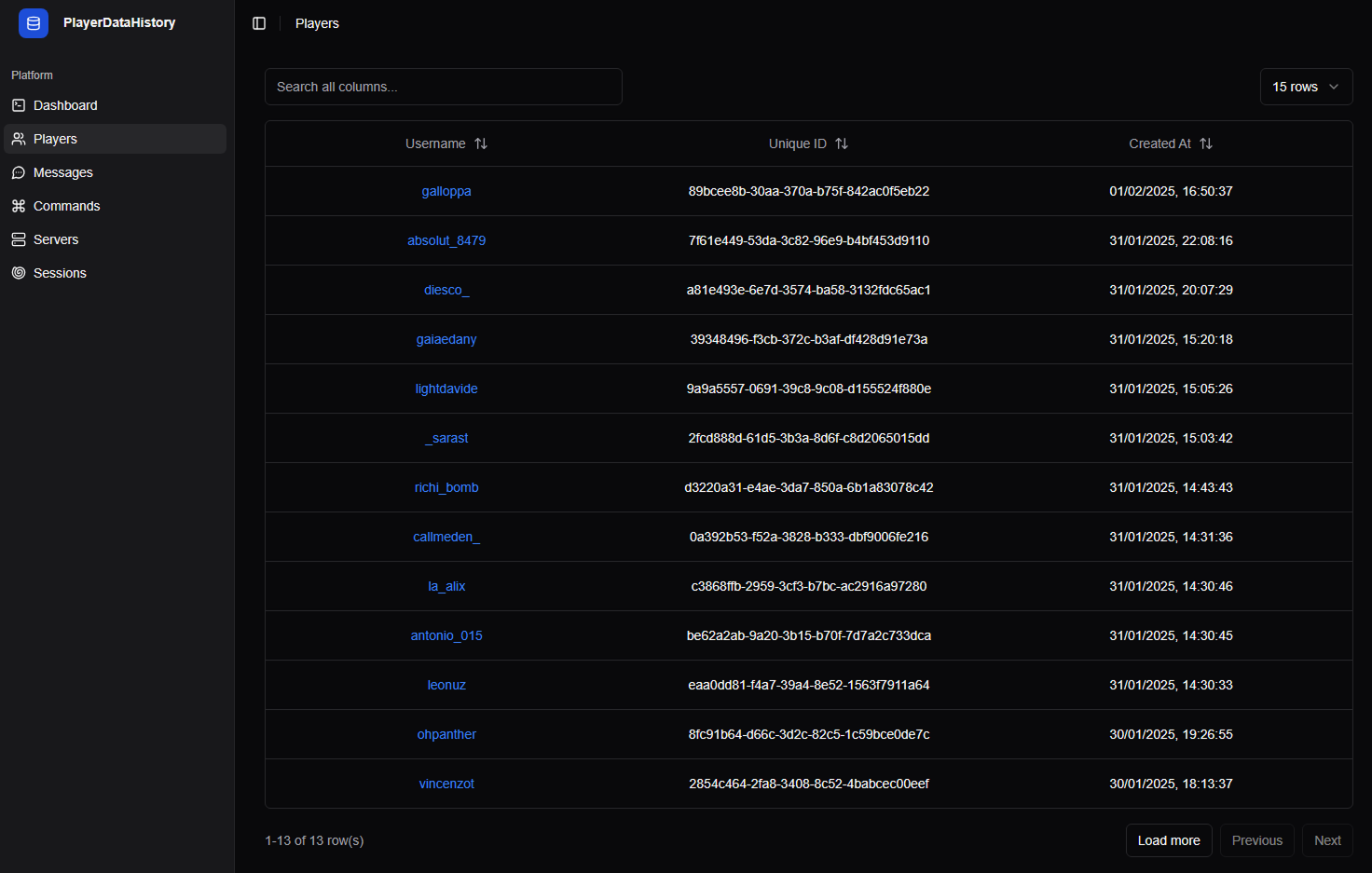Open the richi_bomb player link
The width and height of the screenshot is (1372, 873).
(446, 487)
